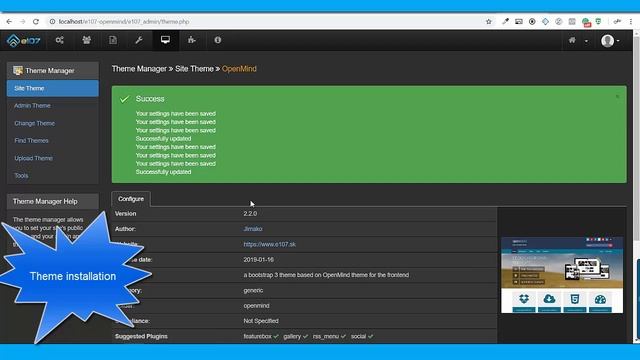The height and width of the screenshot is (360, 640).
Task: Click in the browser address bar
Action: tap(265, 22)
